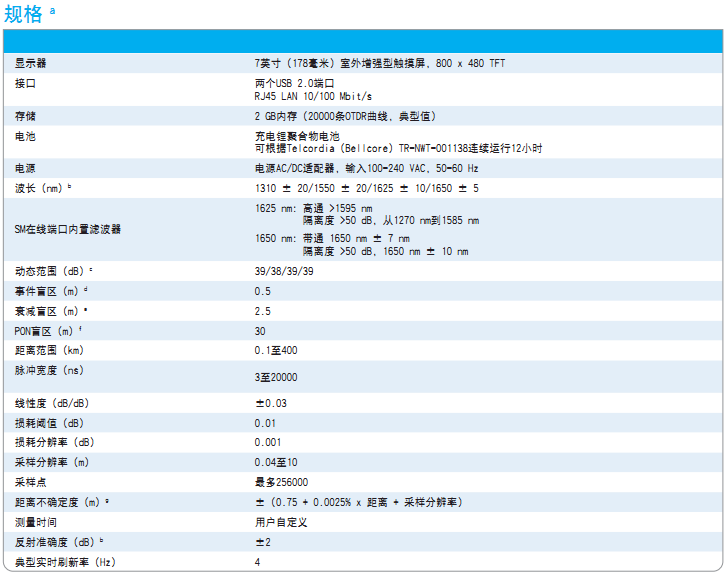726x574 pixels.
Task: Click the Telcordia TR-NWT-001138 battery text
Action: pos(398,148)
